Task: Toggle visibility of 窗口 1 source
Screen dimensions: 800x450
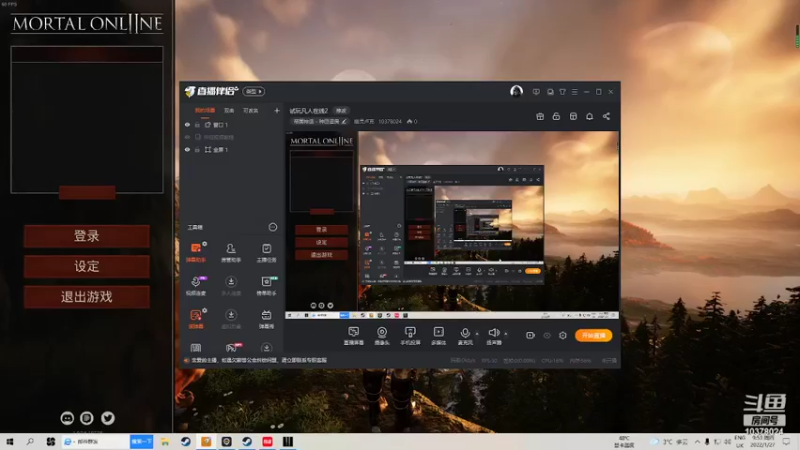Action: (x=187, y=124)
